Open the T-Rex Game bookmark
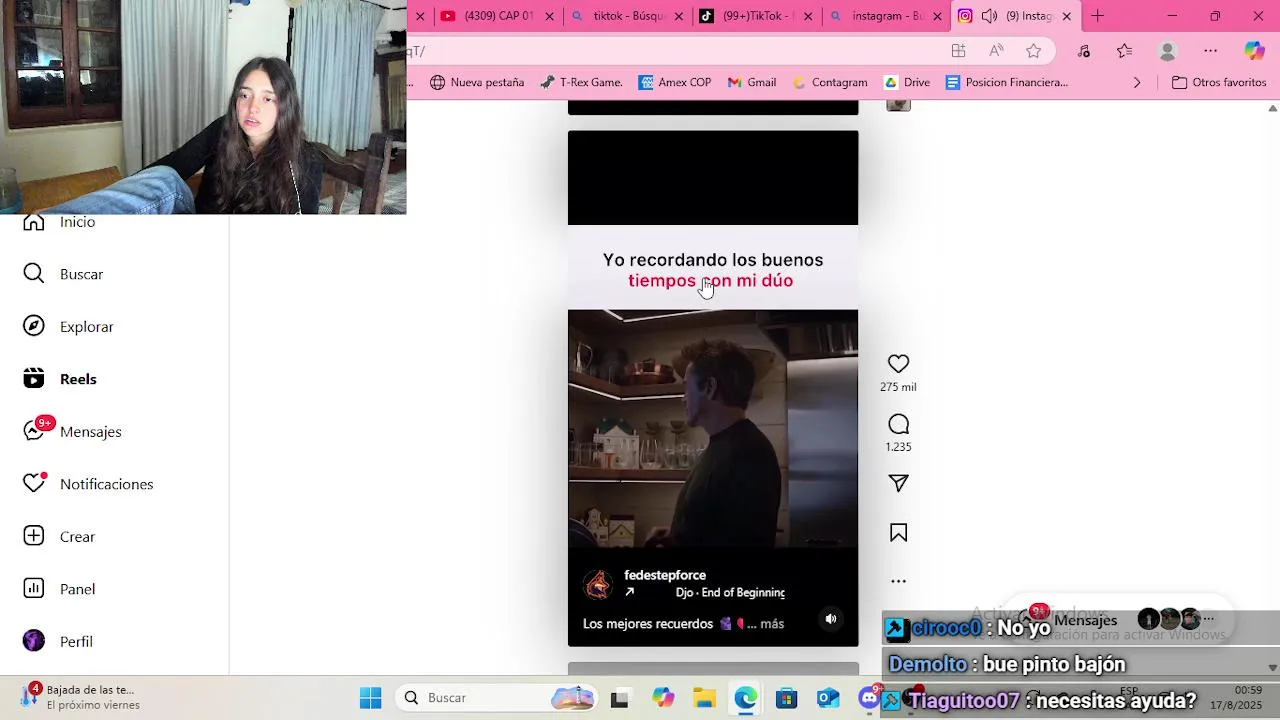 click(581, 83)
